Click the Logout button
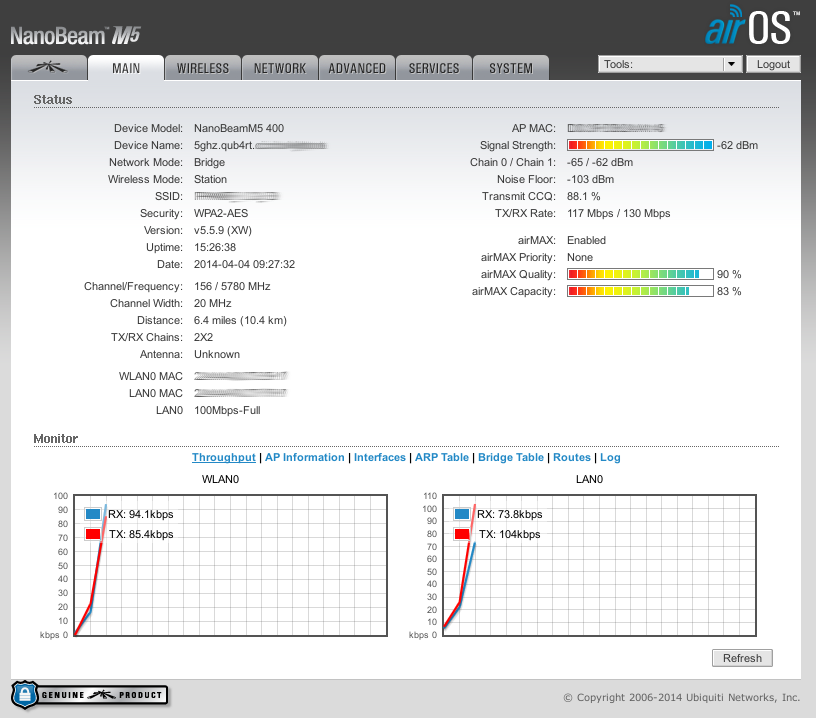The height and width of the screenshot is (718, 816). [773, 64]
